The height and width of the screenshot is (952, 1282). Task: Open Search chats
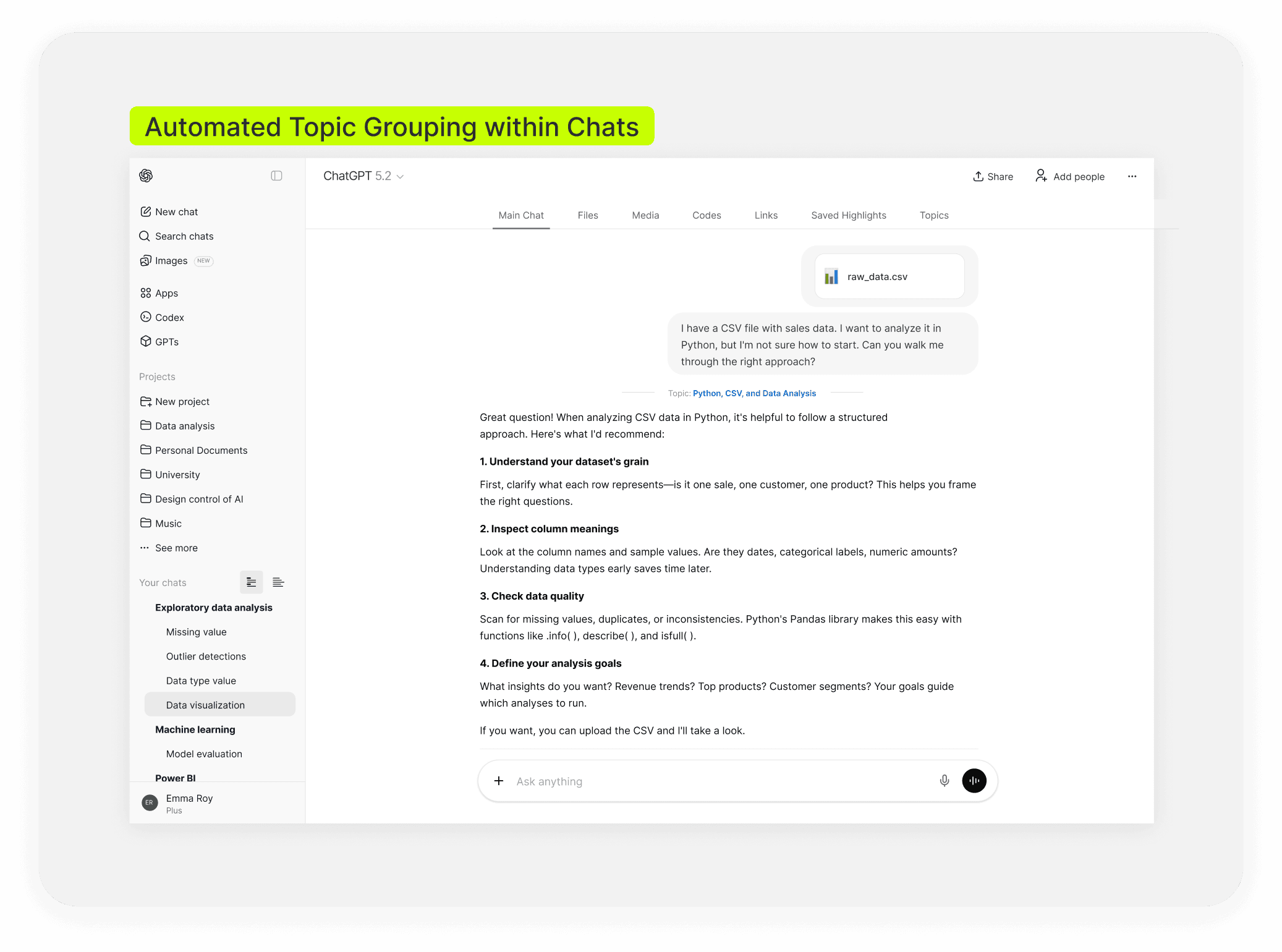[x=184, y=236]
